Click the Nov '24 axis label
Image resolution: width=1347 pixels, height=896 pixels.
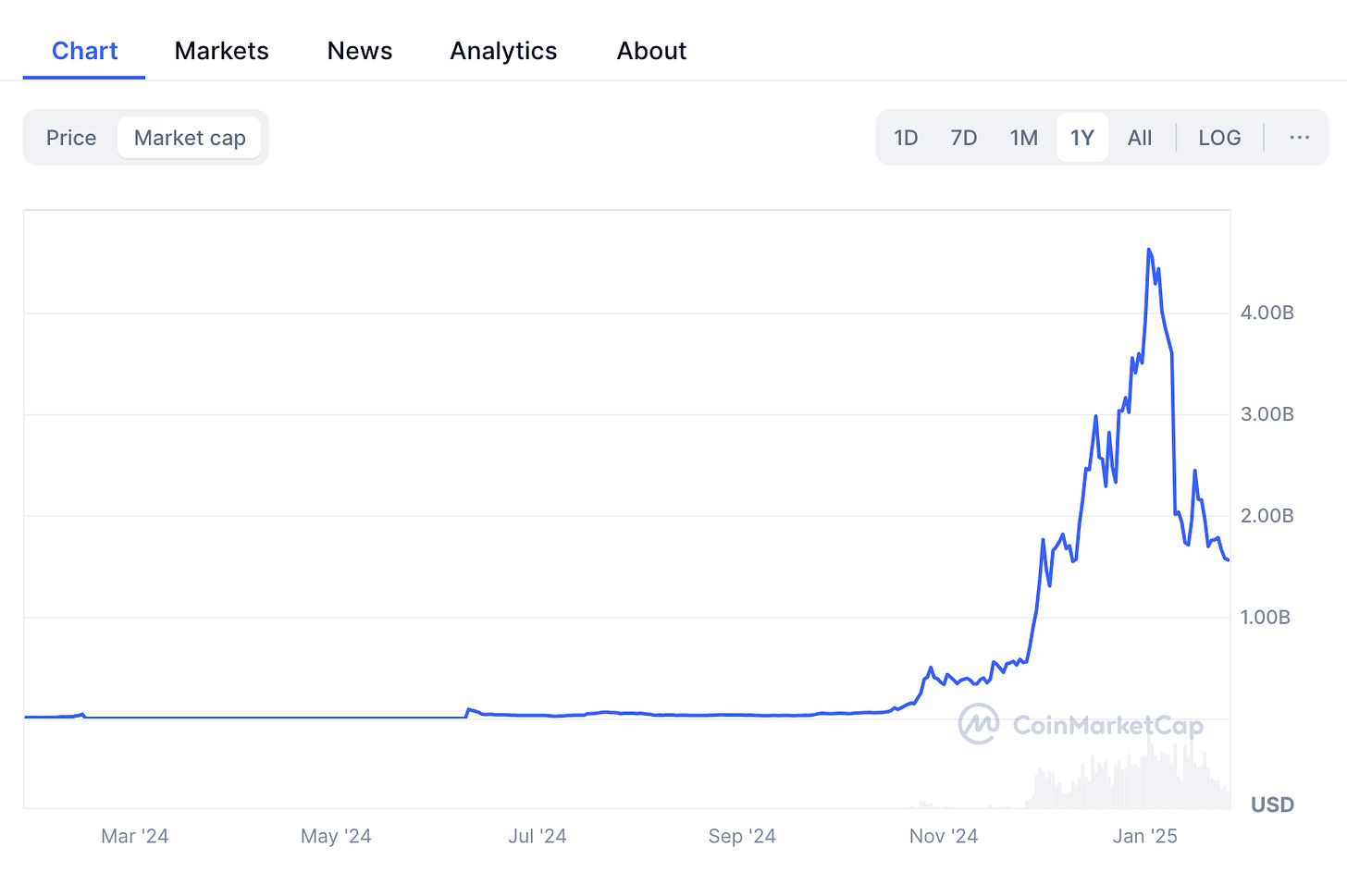pyautogui.click(x=944, y=837)
